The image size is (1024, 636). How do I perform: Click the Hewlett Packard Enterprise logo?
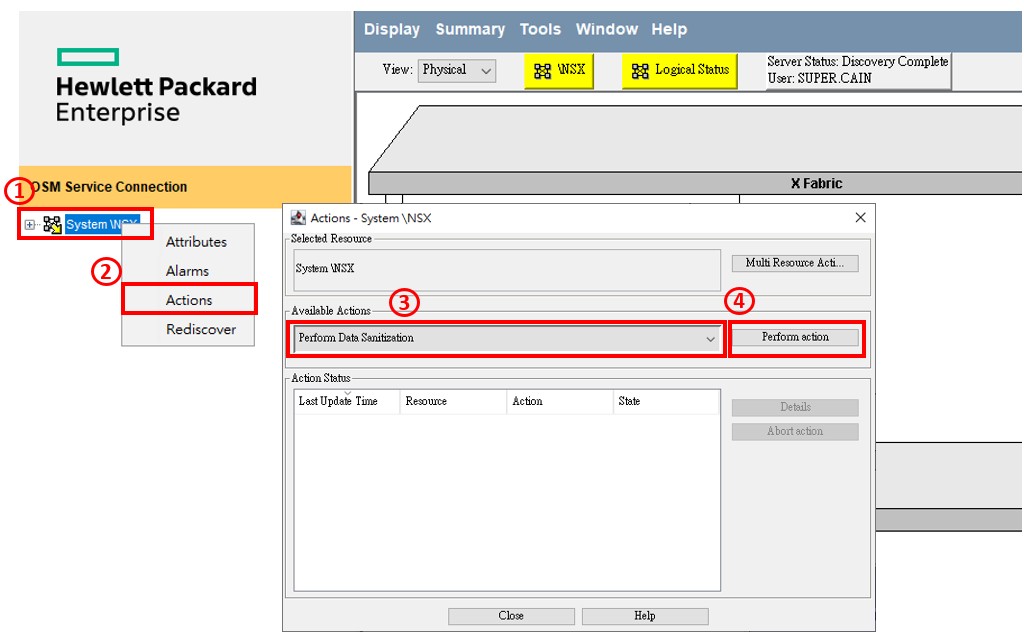point(156,86)
